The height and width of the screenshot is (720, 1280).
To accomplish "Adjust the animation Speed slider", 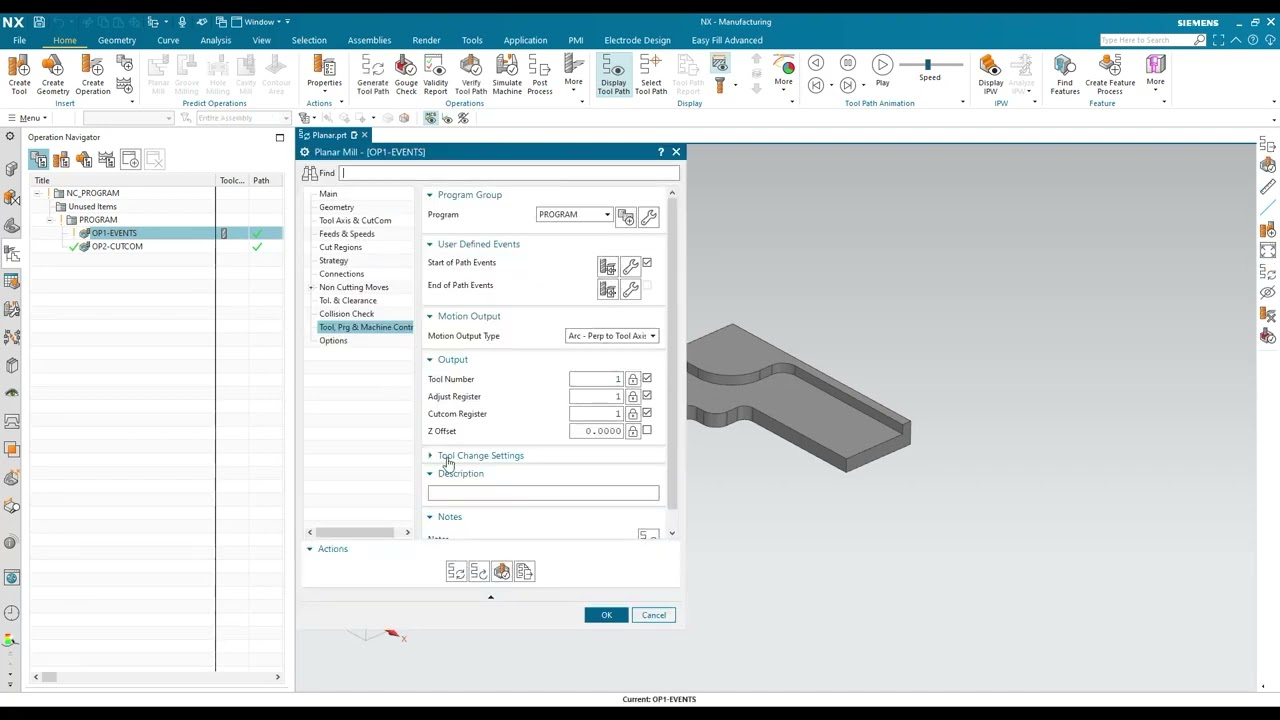I will 930,64.
